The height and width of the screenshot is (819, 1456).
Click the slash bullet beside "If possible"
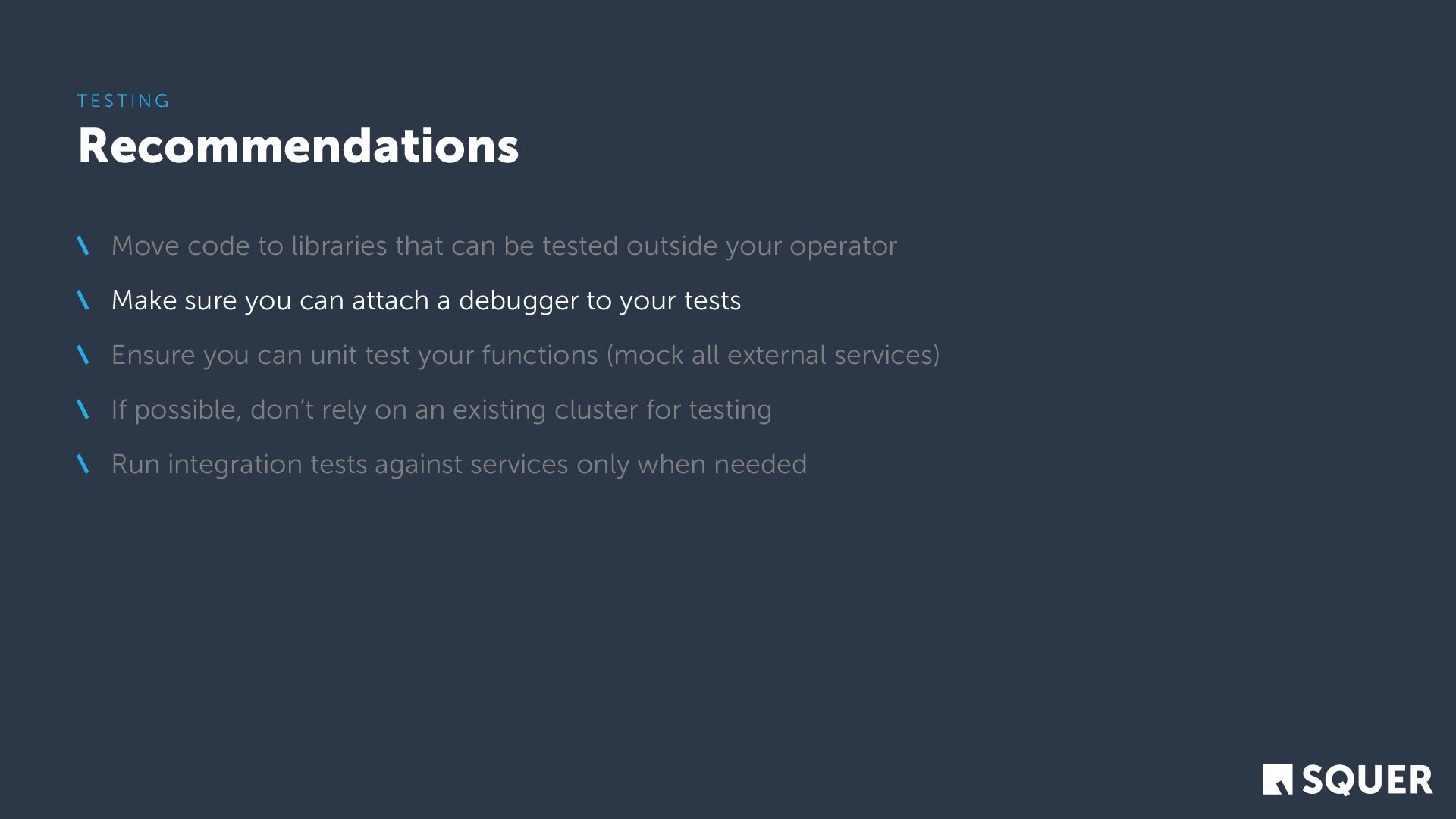pyautogui.click(x=83, y=409)
